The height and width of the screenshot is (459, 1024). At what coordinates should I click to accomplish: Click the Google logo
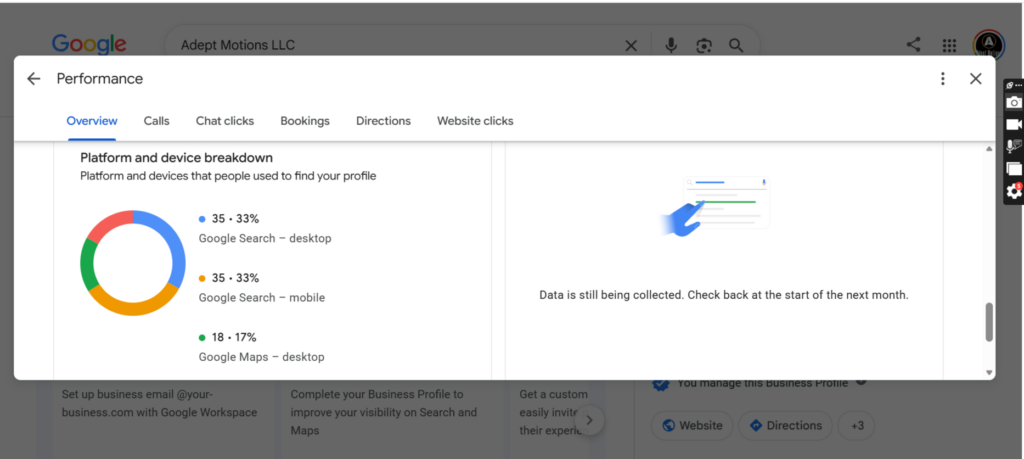point(89,44)
